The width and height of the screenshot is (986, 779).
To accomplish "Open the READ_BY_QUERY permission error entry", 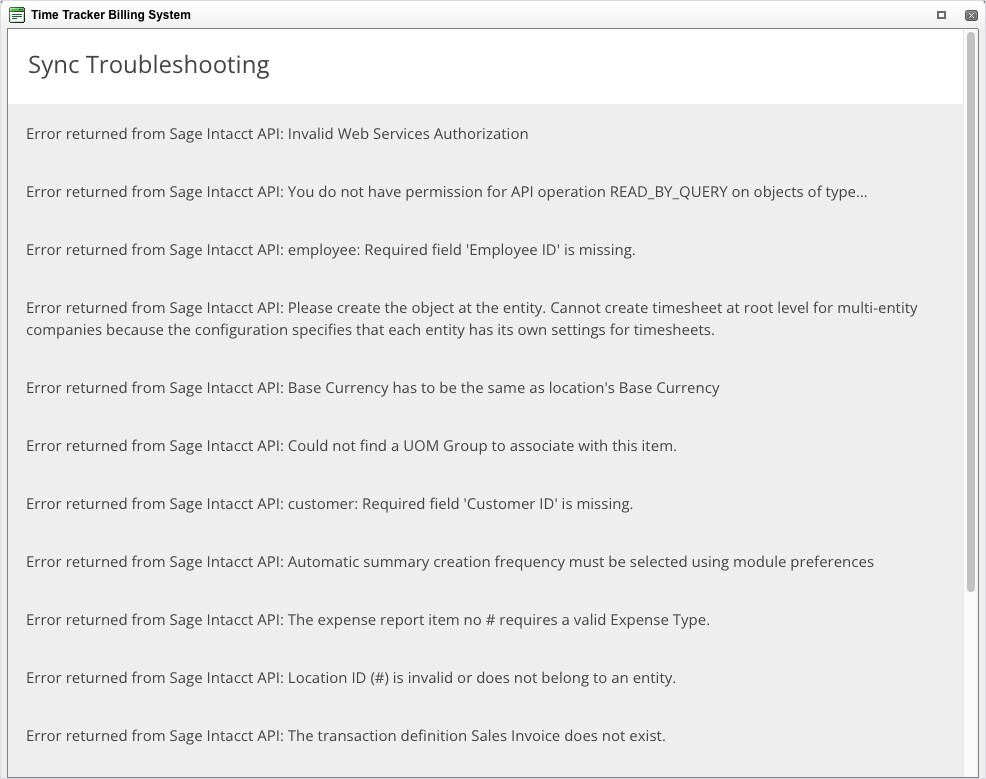I will pos(446,192).
